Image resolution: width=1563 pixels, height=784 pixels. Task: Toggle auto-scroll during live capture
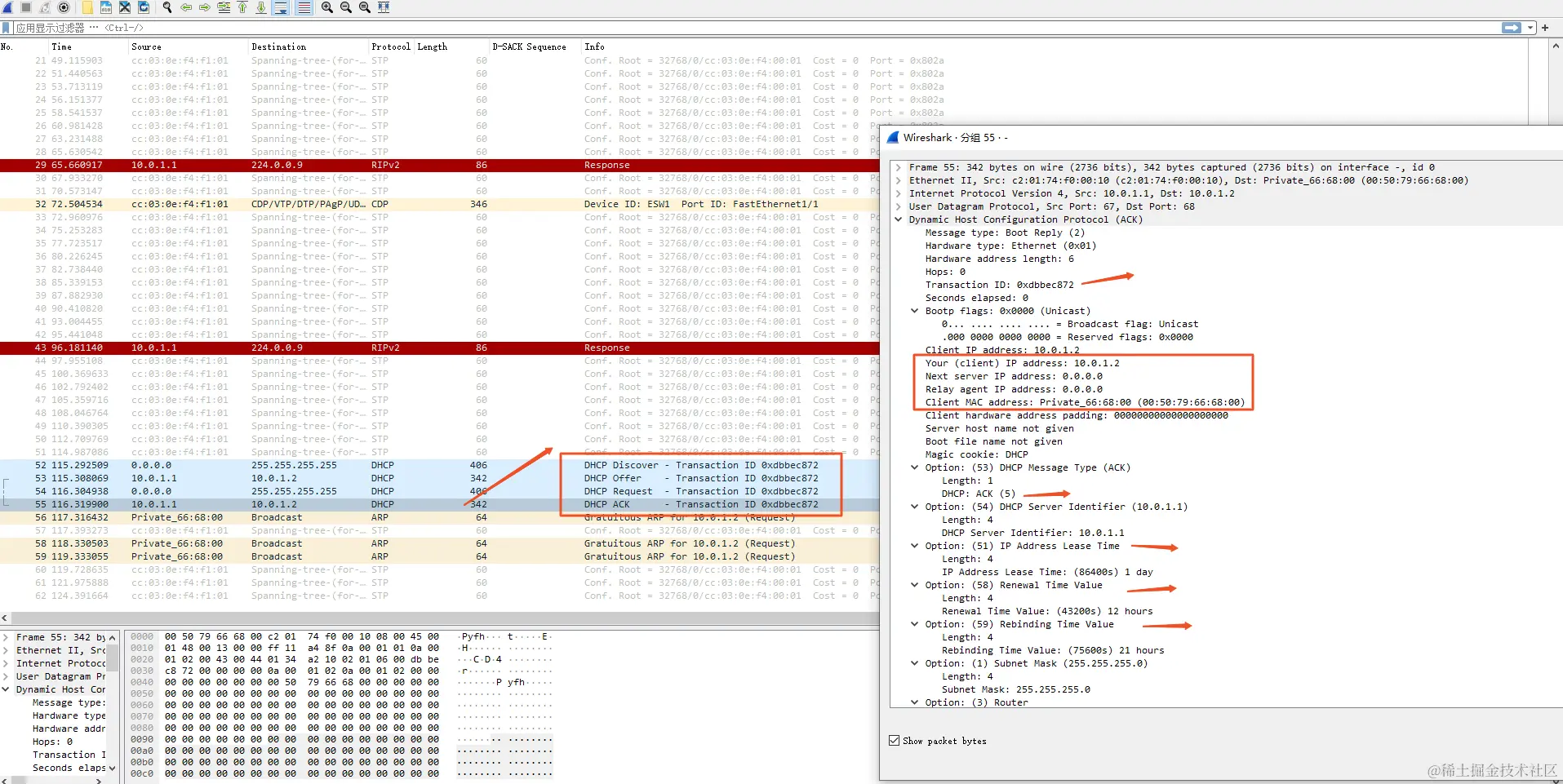coord(281,7)
